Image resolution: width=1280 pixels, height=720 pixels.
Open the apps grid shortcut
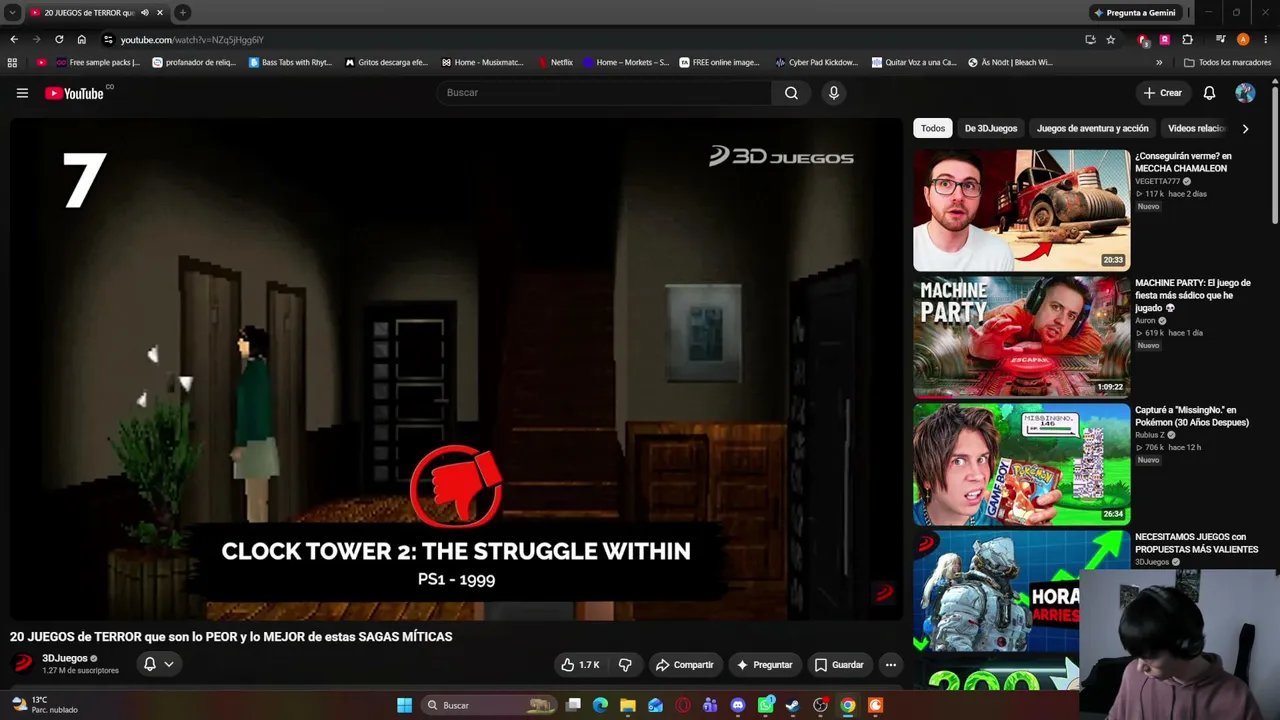tap(12, 62)
